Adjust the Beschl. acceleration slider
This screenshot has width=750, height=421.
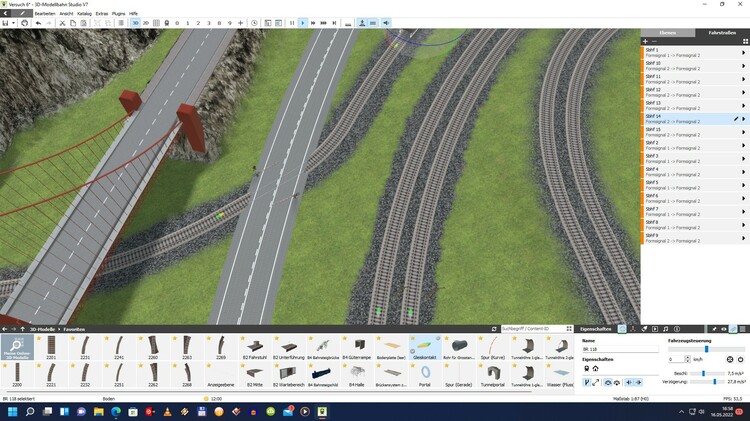point(707,373)
